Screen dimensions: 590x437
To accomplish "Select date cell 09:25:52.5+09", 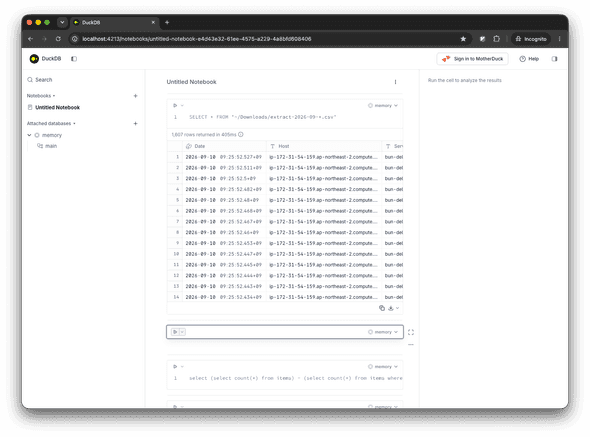I will (x=224, y=178).
